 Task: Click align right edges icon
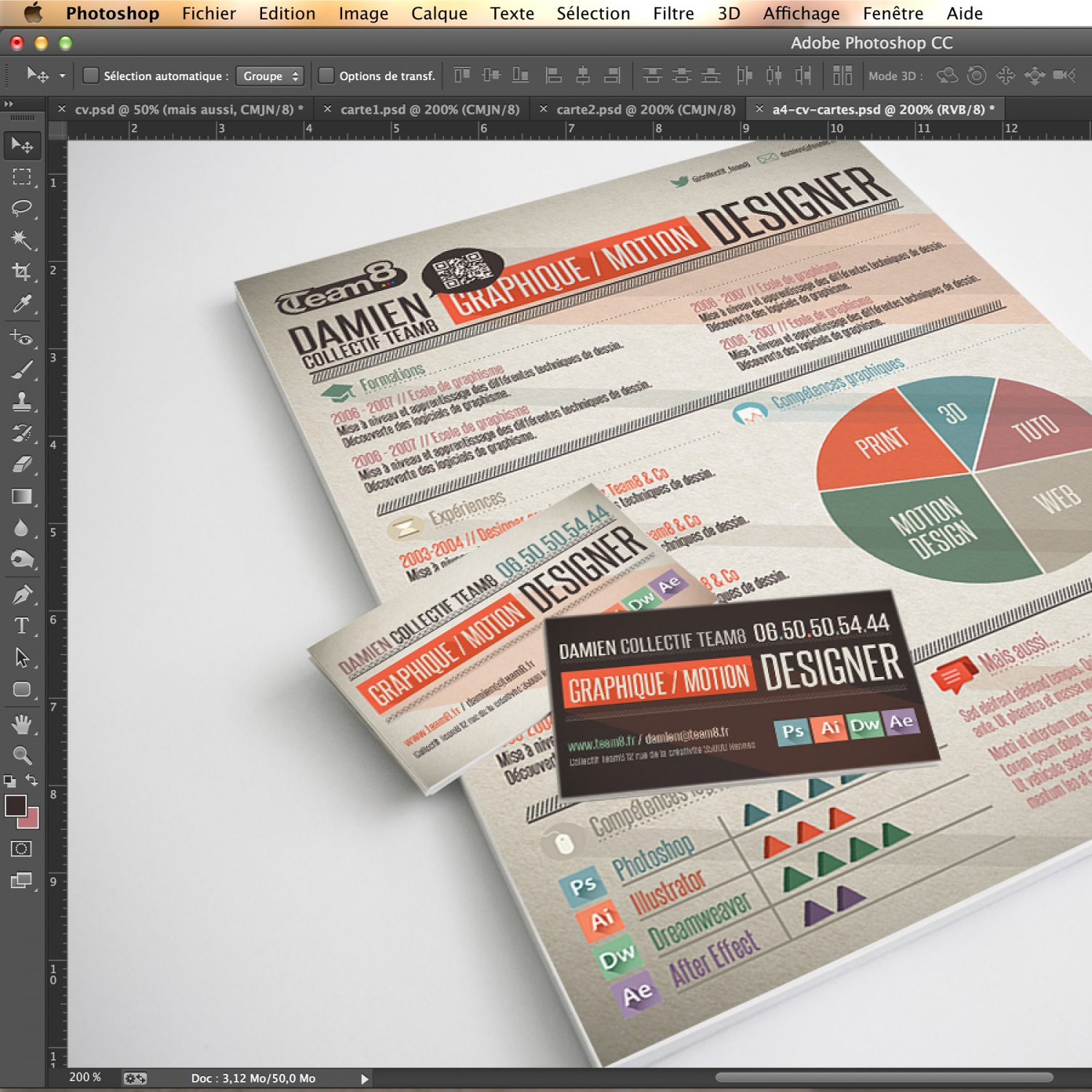pos(612,75)
